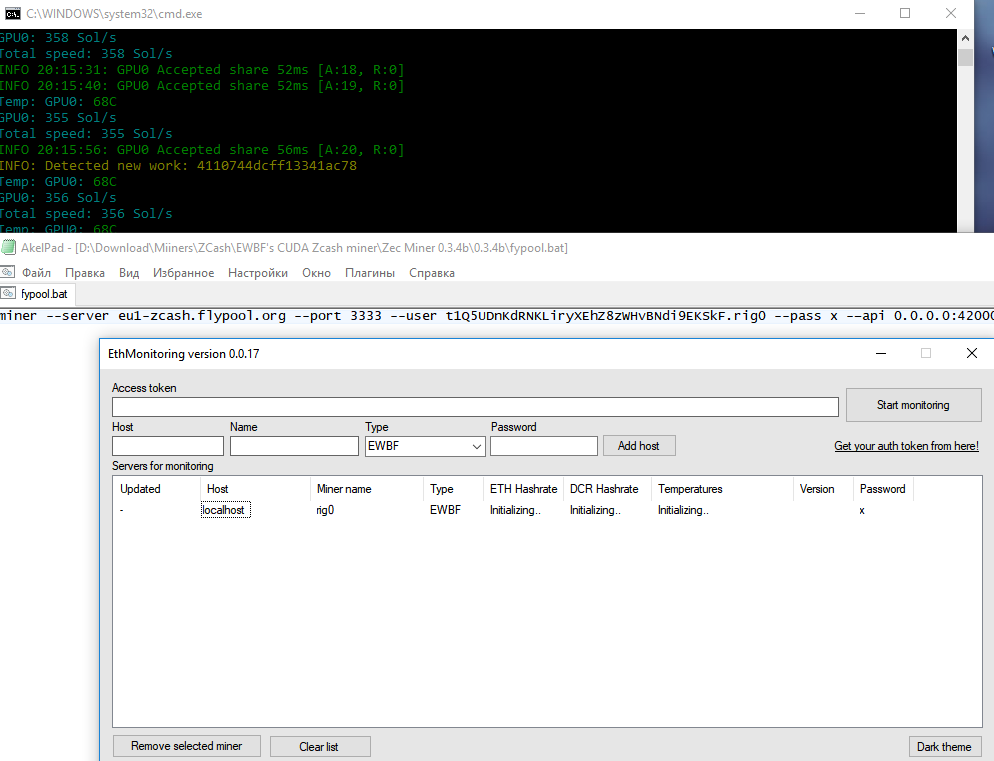Open the Справка menu in AkelPad
This screenshot has width=994, height=761.
[432, 273]
